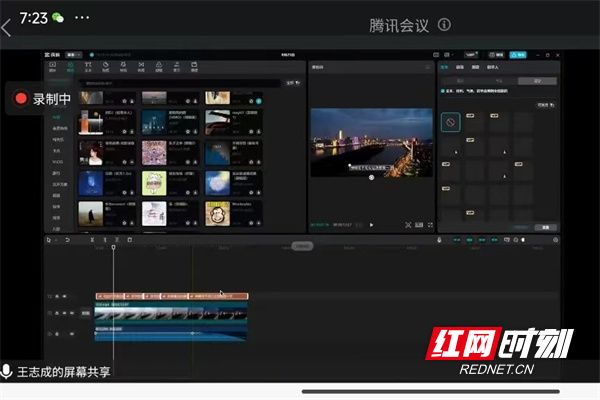Select the 'none' style preset icon
Viewport: 600px width, 400px height.
coord(451,123)
